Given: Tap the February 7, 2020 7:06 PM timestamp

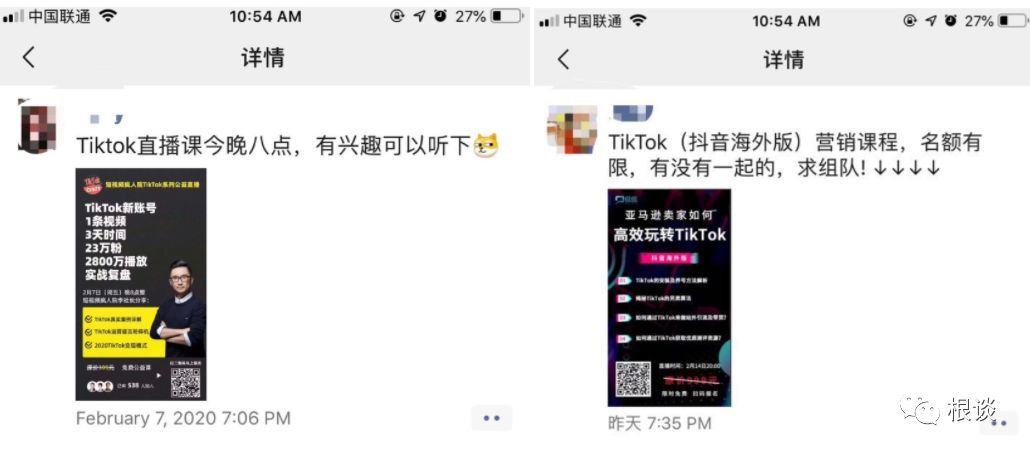Looking at the screenshot, I should (183, 418).
